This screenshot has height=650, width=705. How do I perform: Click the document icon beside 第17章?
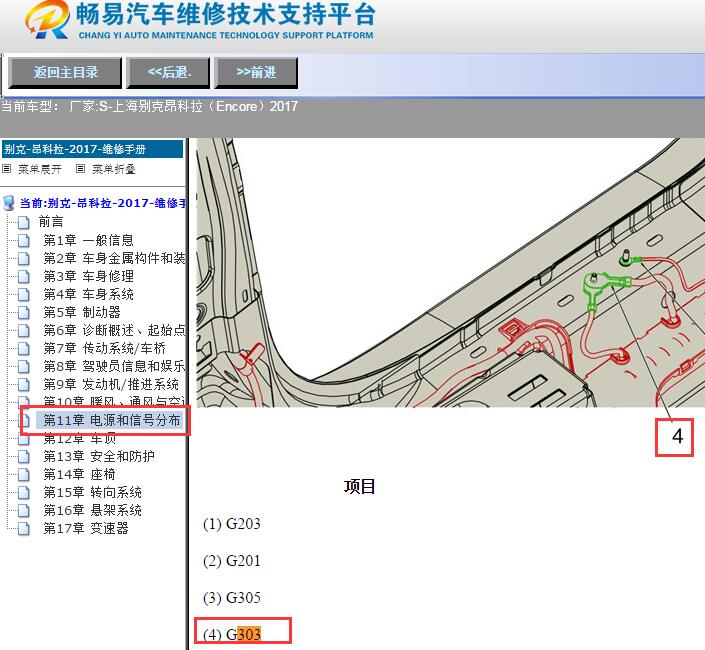tap(24, 528)
